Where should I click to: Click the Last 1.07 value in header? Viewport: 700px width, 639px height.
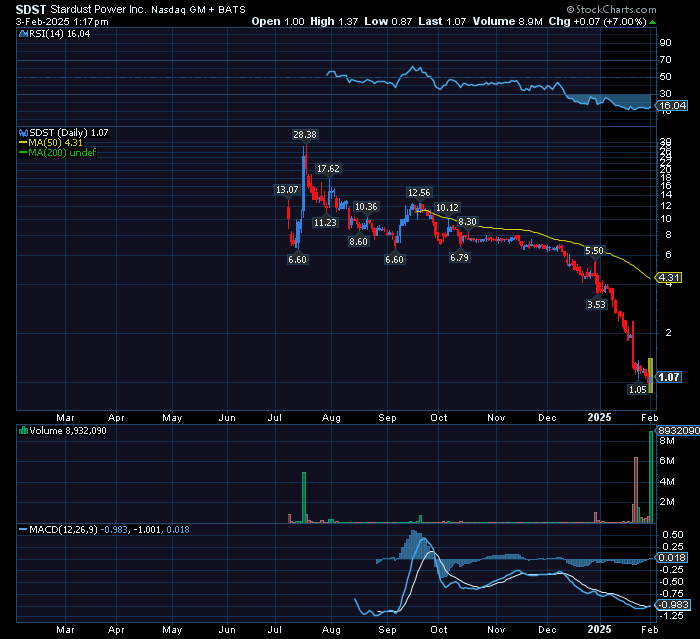[x=442, y=21]
